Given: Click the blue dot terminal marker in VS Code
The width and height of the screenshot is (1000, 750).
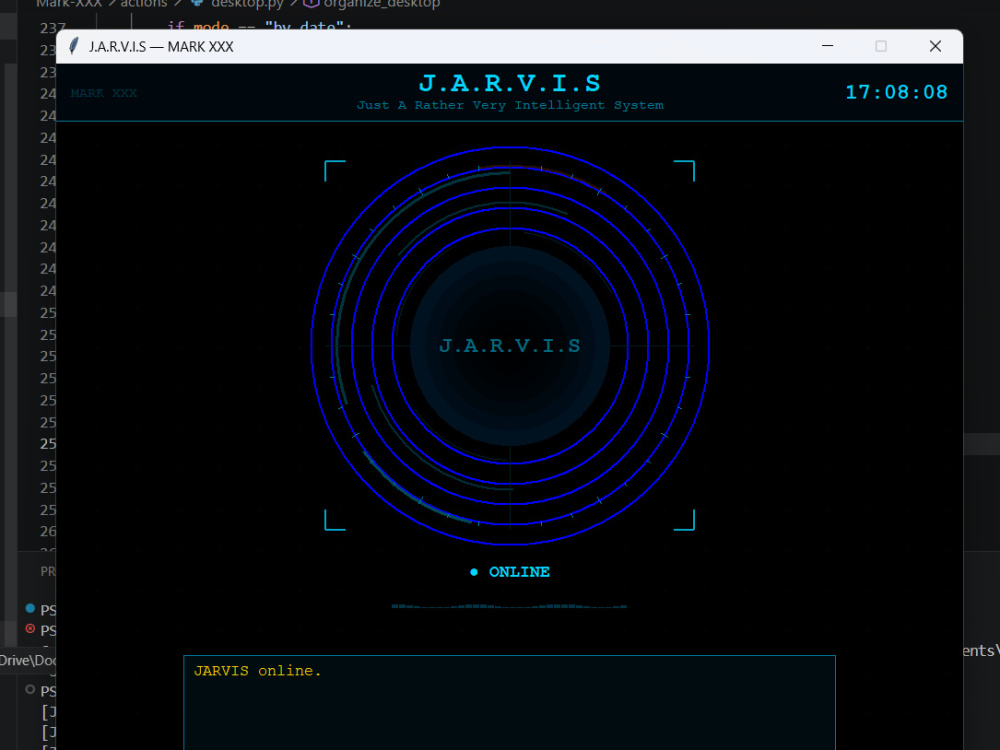Looking at the screenshot, I should point(30,608).
